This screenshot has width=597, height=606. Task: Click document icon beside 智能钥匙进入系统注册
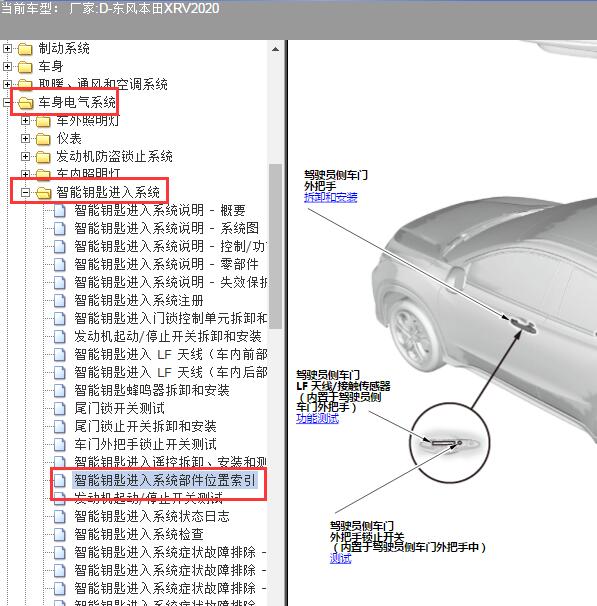[x=60, y=300]
